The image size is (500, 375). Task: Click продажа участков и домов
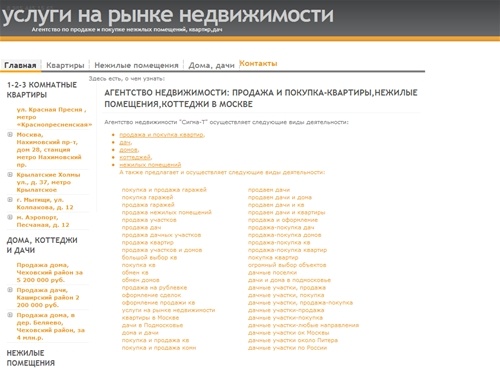point(162,250)
